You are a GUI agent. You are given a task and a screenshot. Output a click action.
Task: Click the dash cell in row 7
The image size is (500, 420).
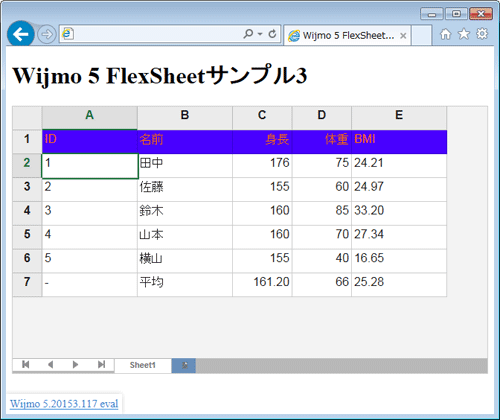pyautogui.click(x=90, y=285)
